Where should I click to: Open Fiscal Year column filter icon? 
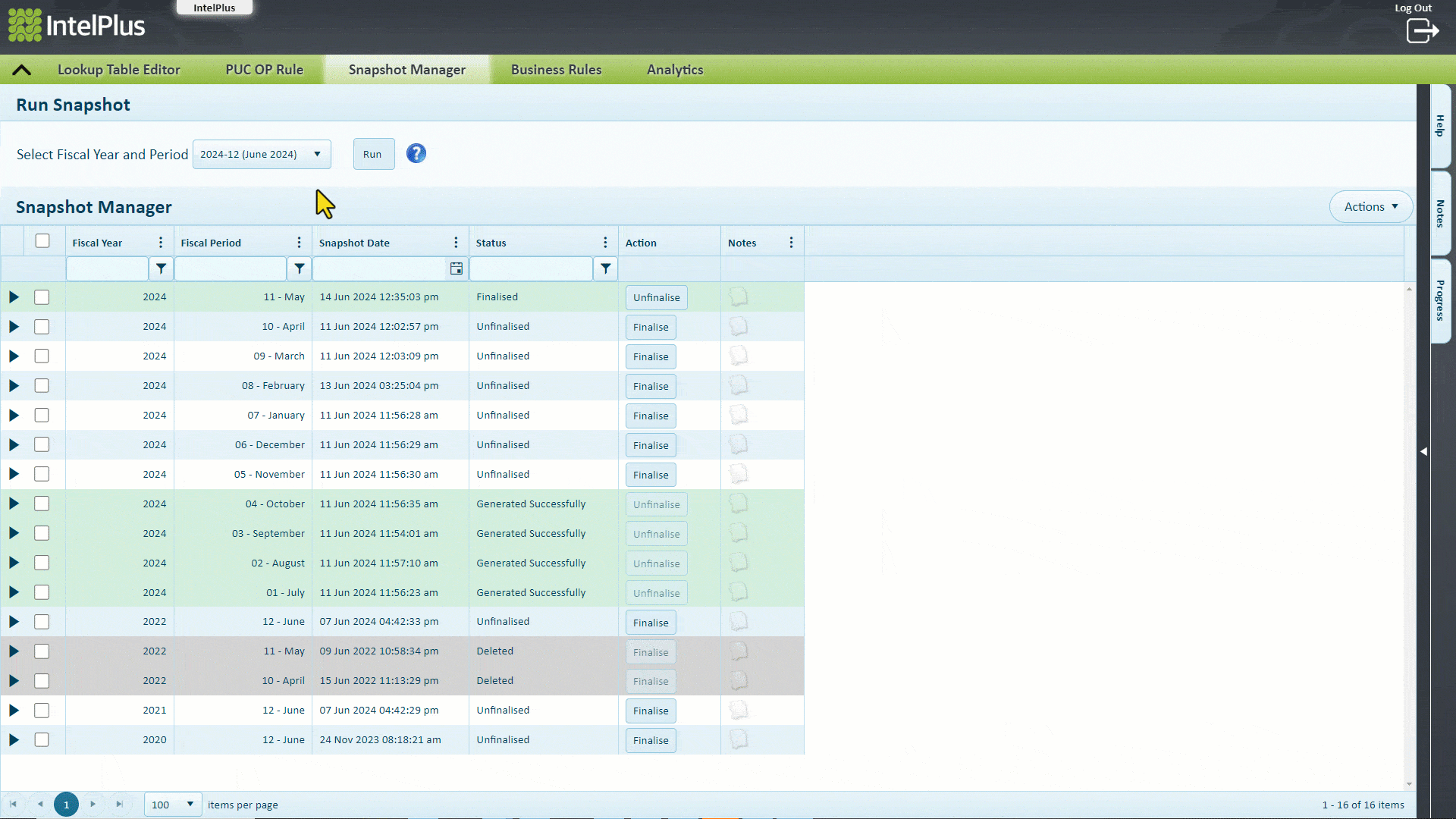161,268
